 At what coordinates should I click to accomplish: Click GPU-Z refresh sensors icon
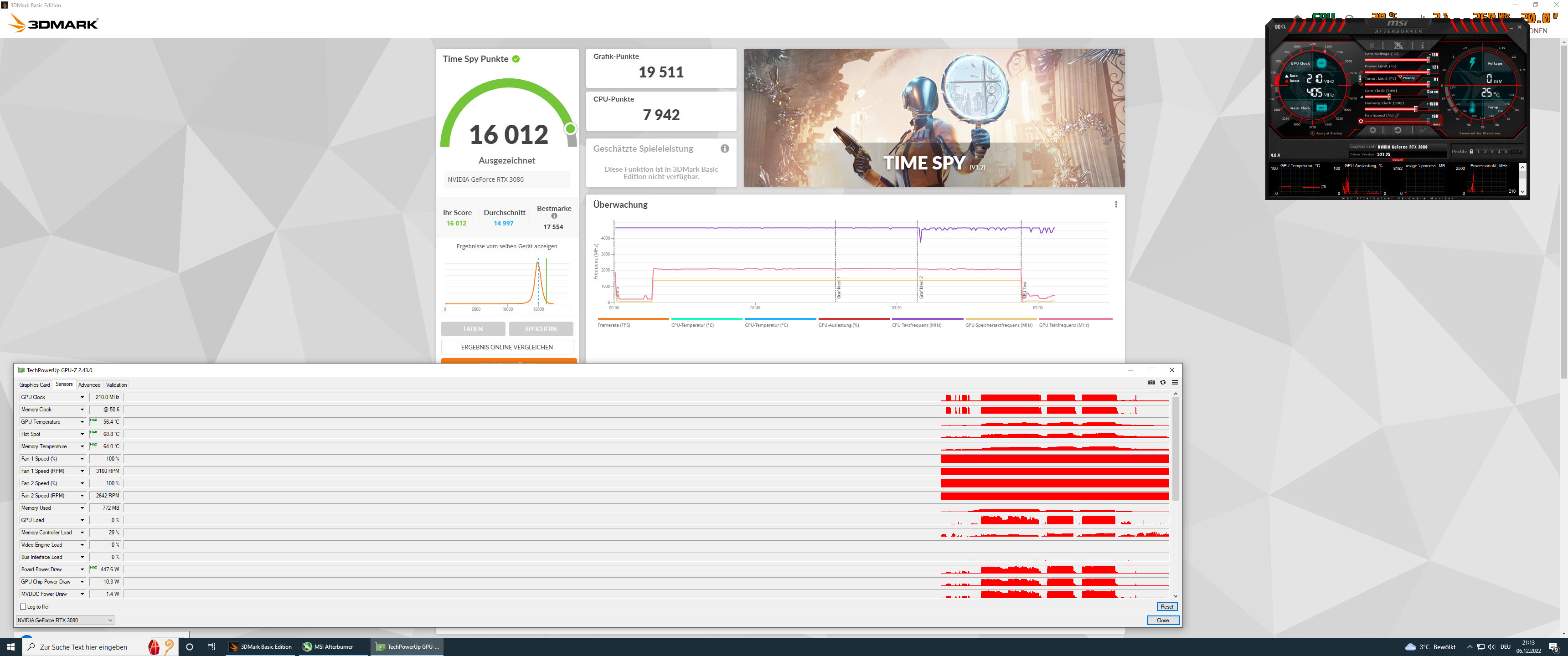[x=1163, y=382]
